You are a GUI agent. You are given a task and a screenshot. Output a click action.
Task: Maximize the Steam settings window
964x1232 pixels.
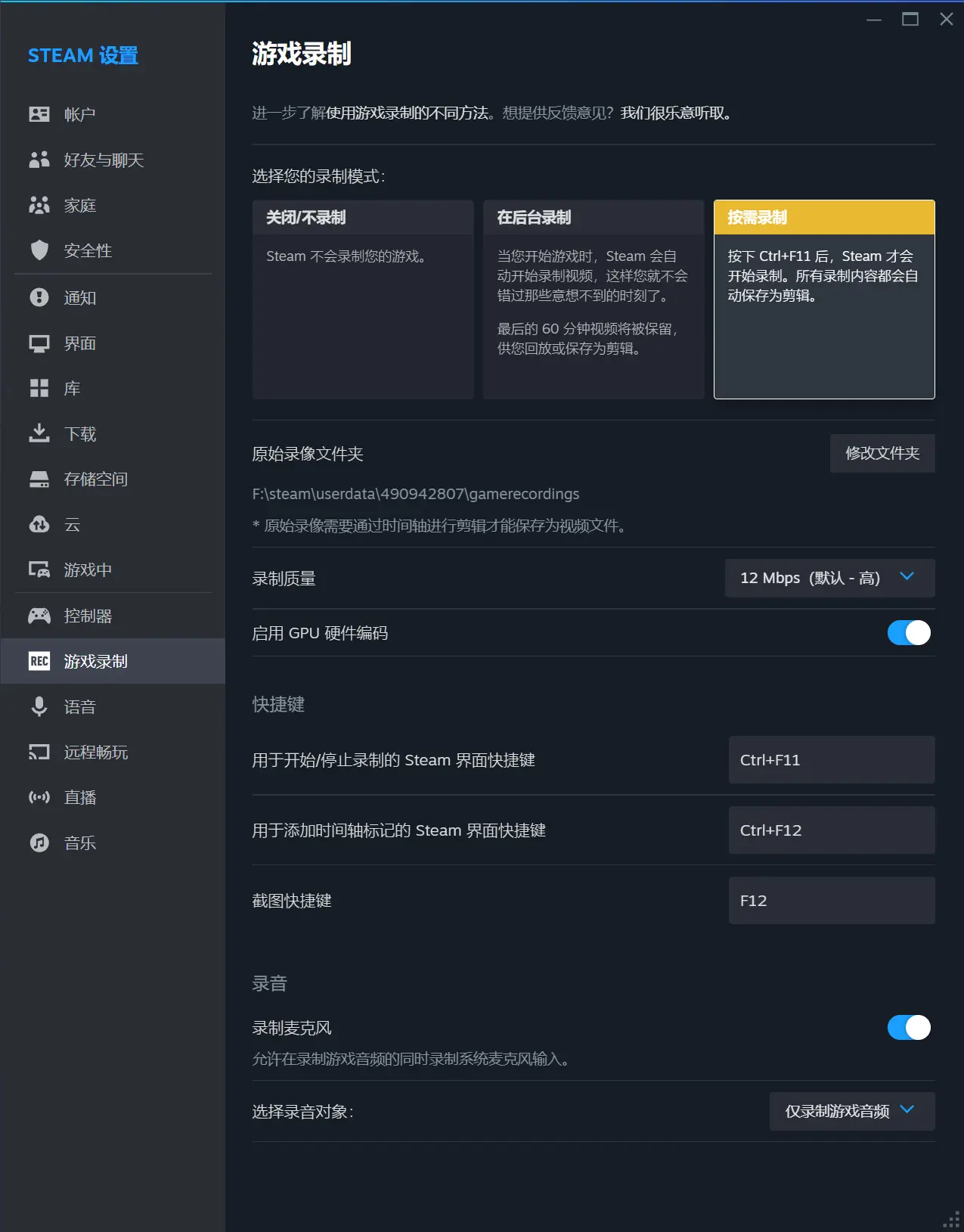click(910, 19)
